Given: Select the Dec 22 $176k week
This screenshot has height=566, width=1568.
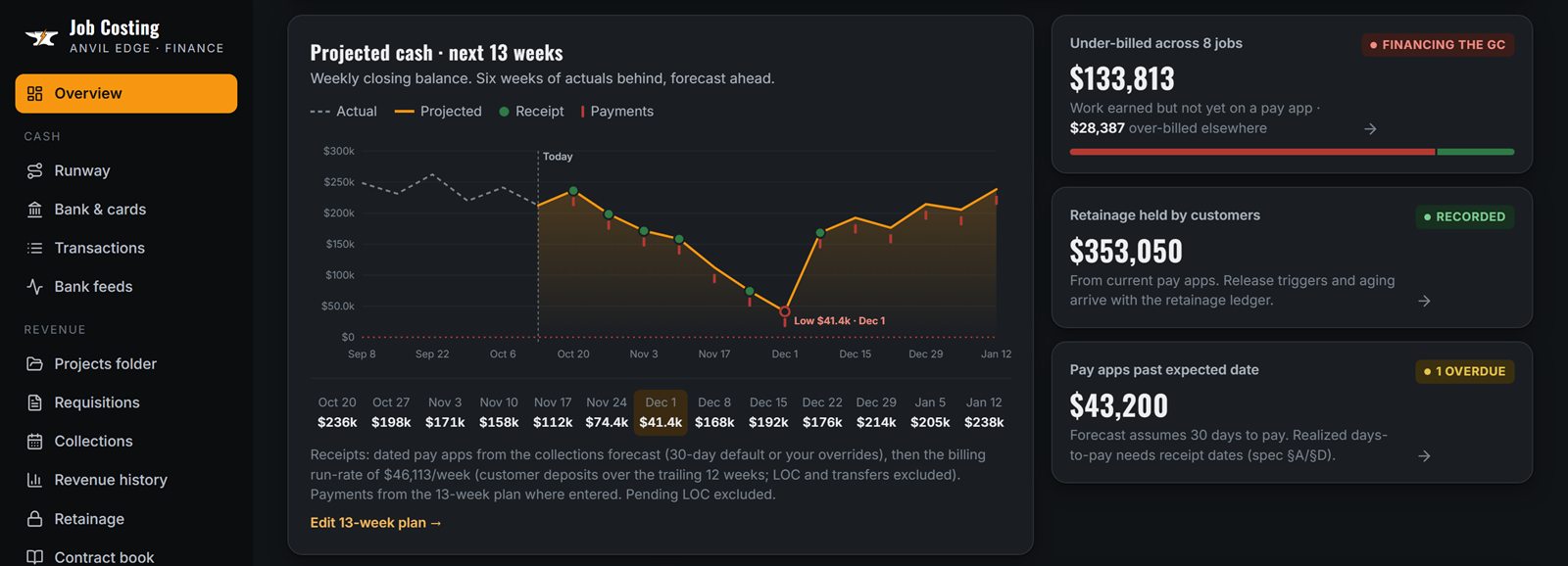Looking at the screenshot, I should click(x=822, y=412).
